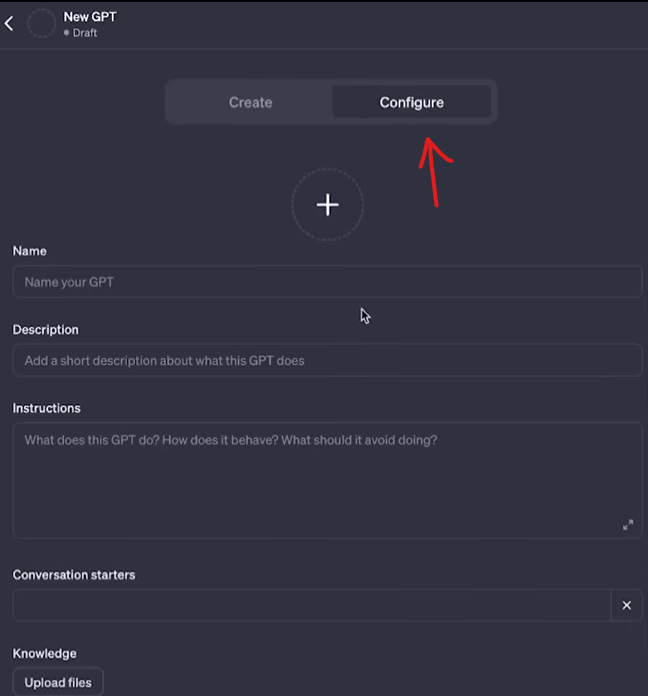Click the Description field label
The width and height of the screenshot is (648, 696).
[x=45, y=329]
